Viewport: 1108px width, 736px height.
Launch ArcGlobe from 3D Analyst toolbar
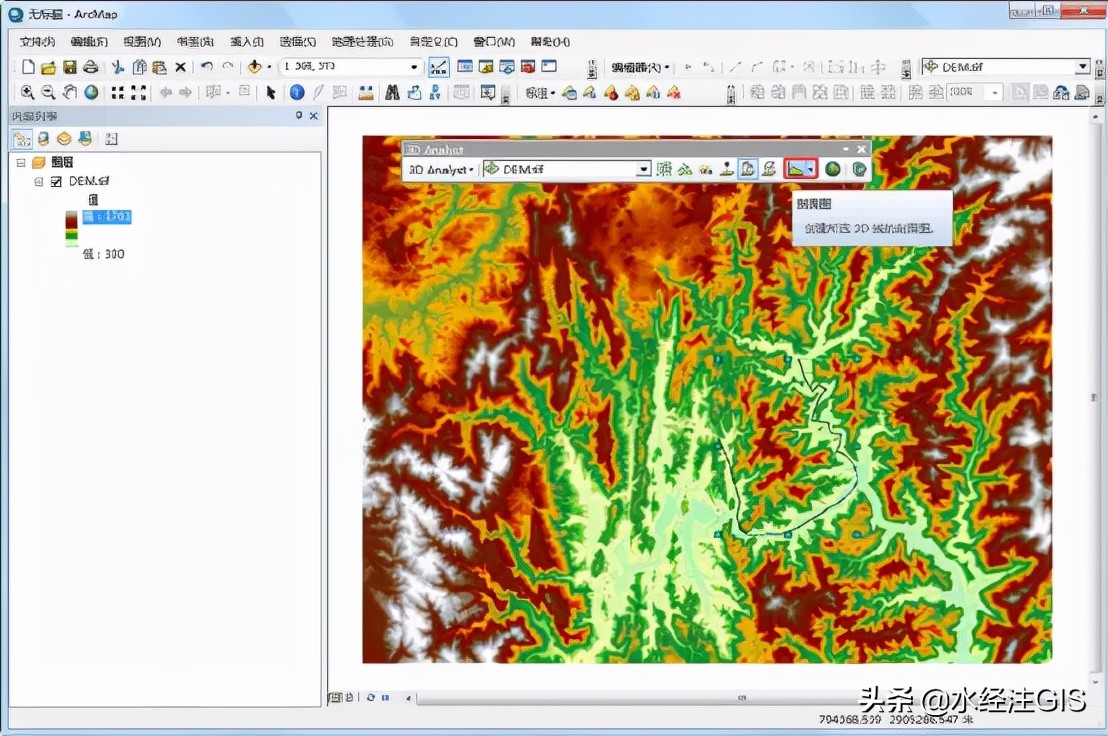[x=859, y=170]
